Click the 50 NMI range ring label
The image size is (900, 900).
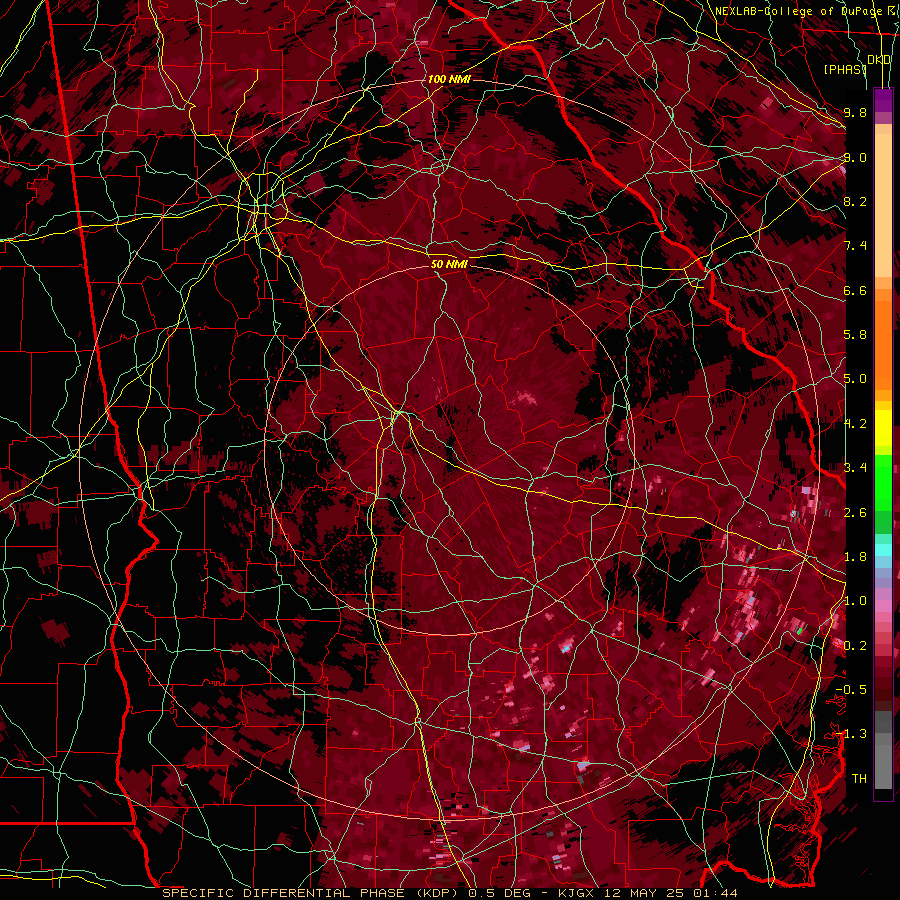coord(449,264)
